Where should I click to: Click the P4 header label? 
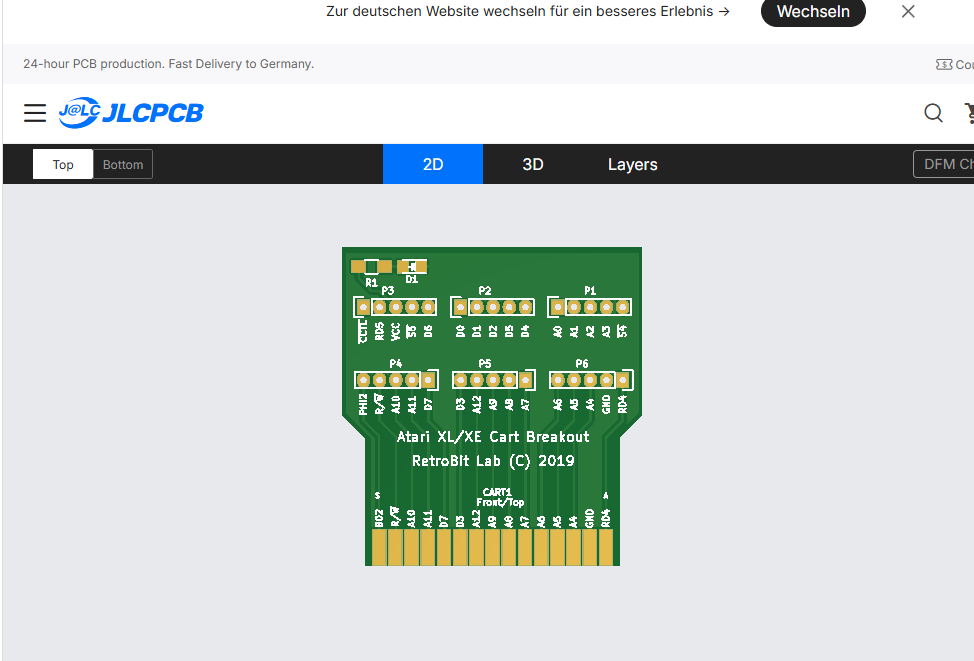[396, 363]
